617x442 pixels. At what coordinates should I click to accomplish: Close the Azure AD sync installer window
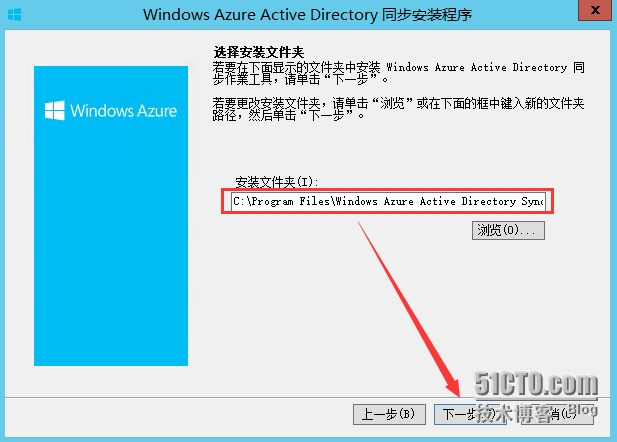595,10
